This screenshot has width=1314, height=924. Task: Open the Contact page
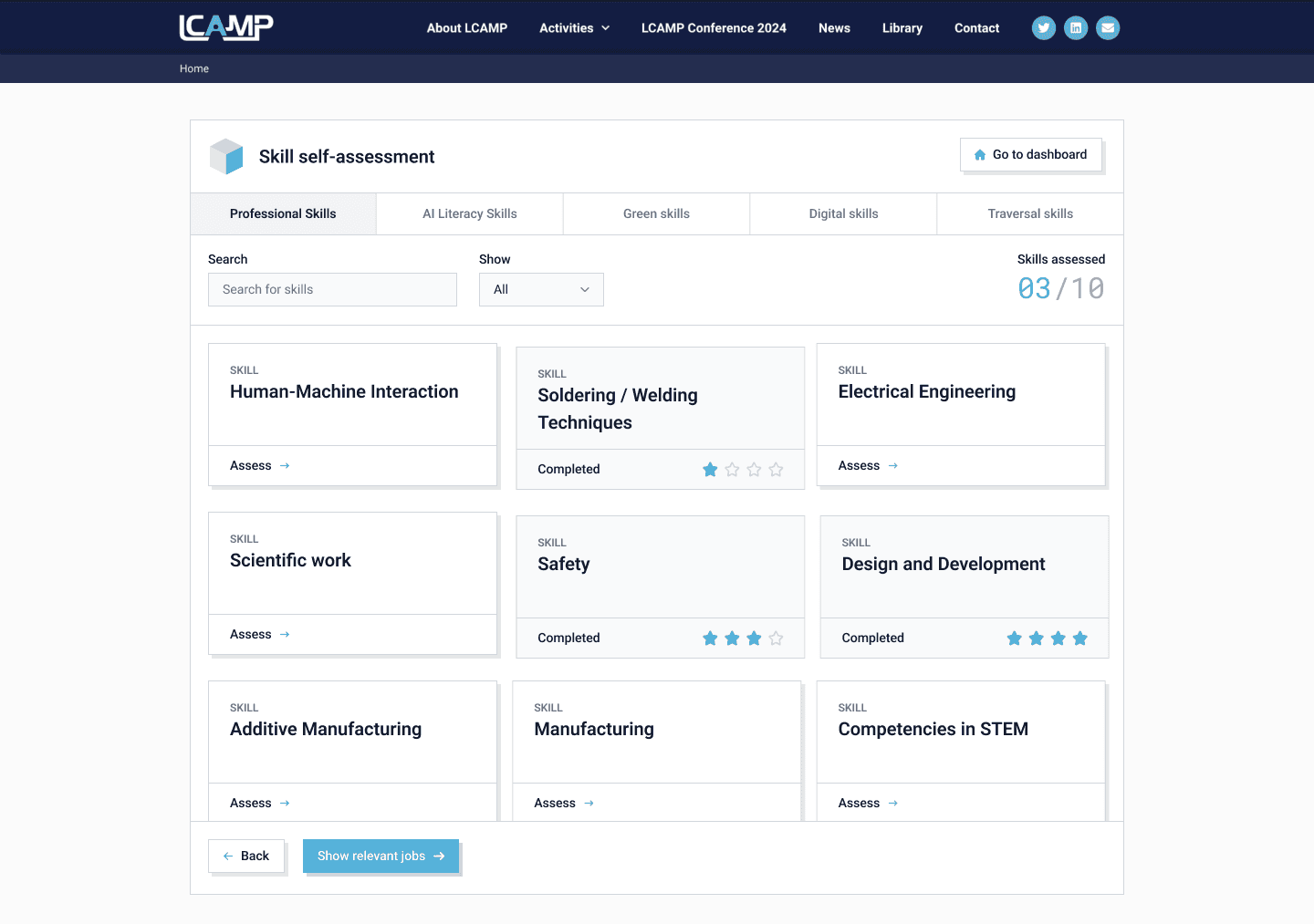(x=976, y=28)
